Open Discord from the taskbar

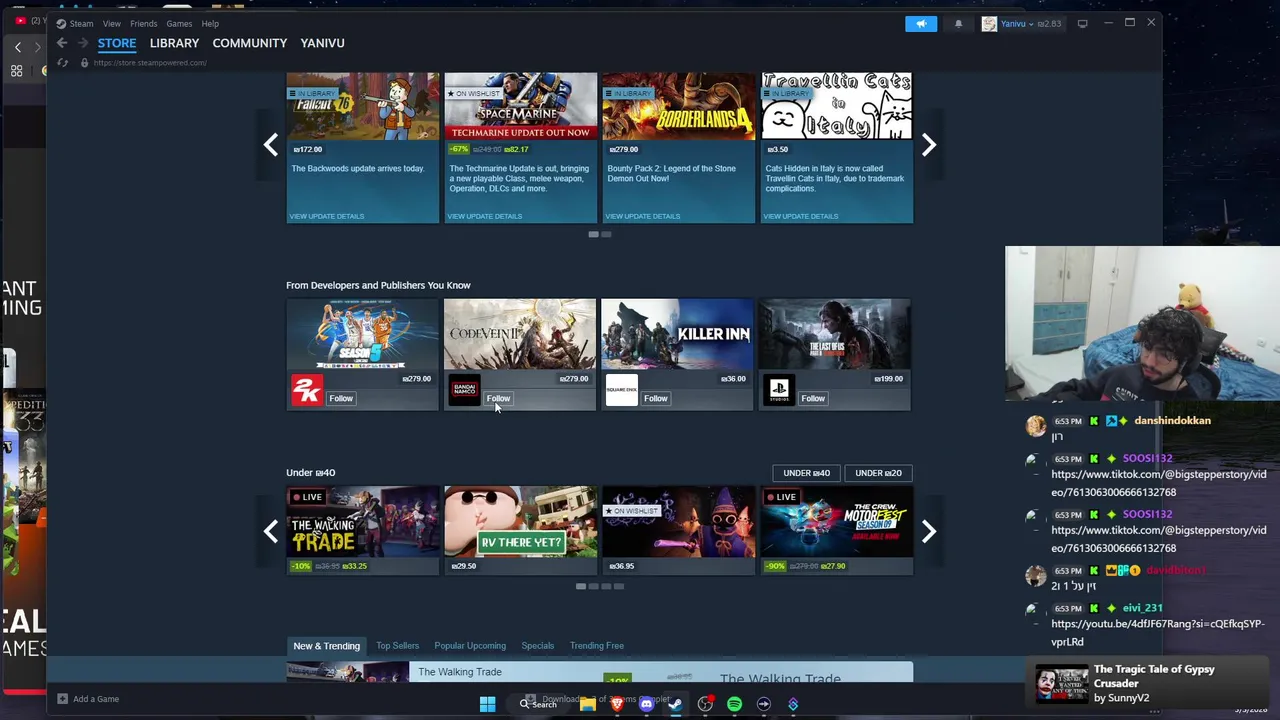coord(646,704)
